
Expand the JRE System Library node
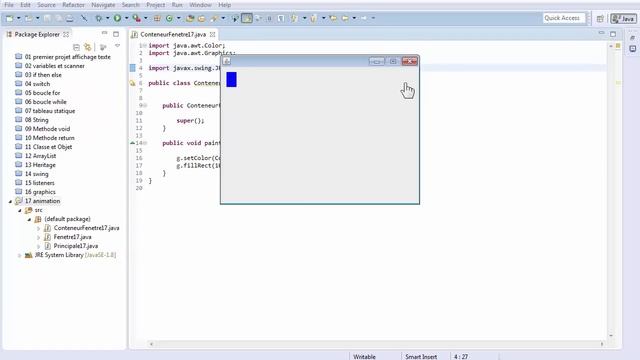coord(20,255)
